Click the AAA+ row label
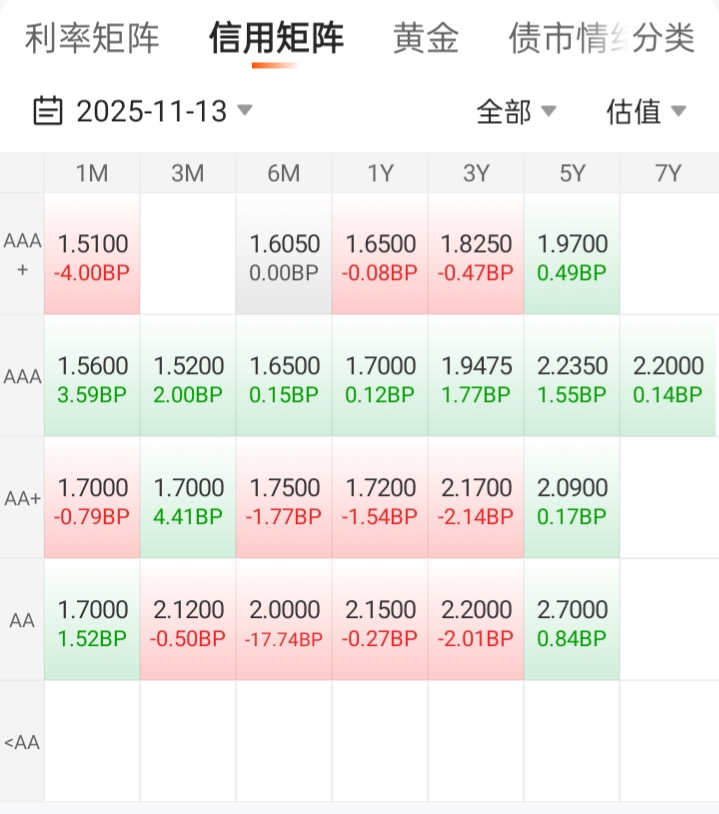The height and width of the screenshot is (814, 719). pyautogui.click(x=22, y=254)
